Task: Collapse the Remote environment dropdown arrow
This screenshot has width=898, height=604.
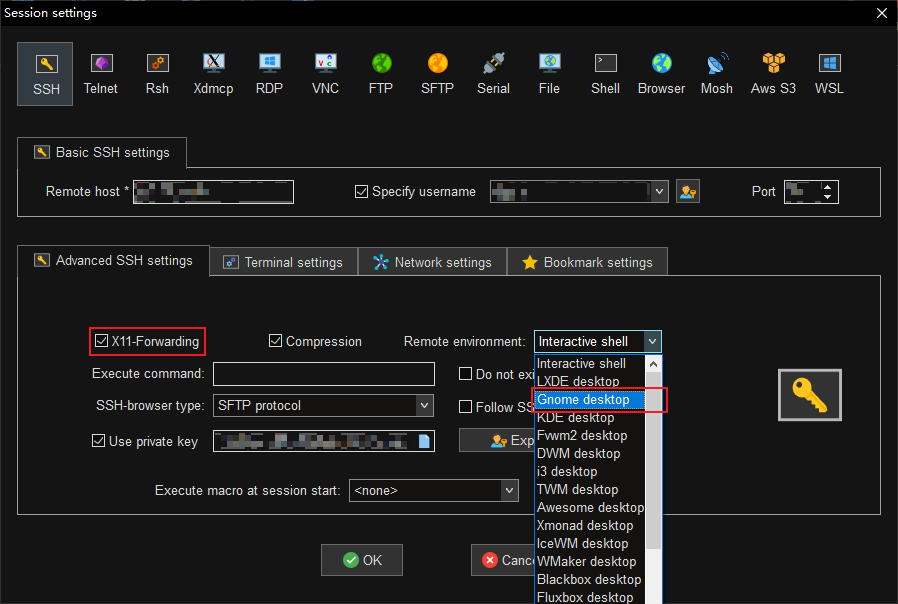Action: (652, 342)
